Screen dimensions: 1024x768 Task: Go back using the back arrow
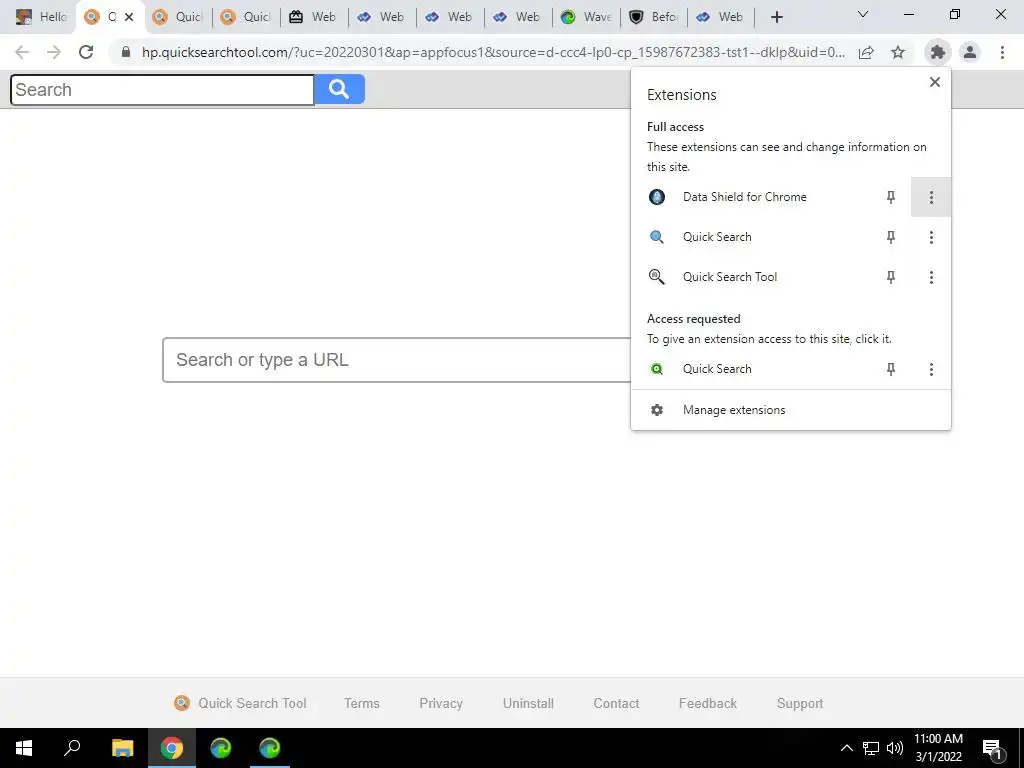pyautogui.click(x=22, y=52)
